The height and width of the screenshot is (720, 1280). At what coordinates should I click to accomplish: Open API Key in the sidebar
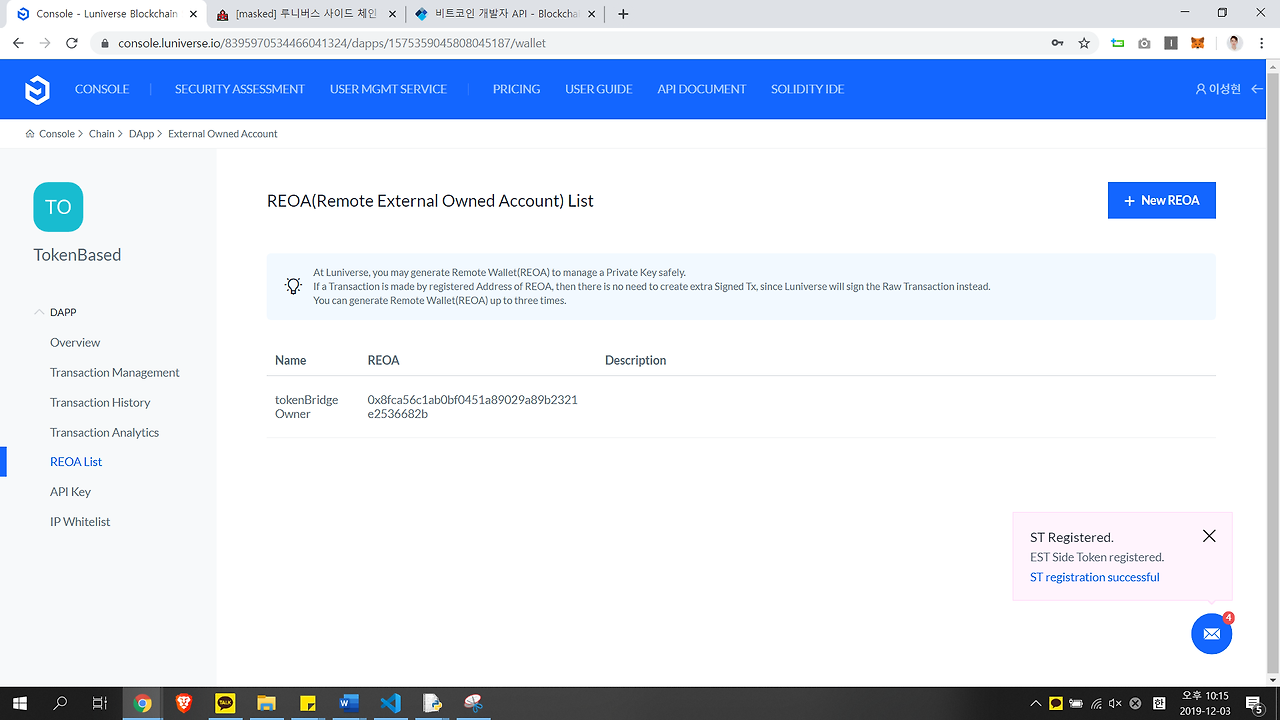[70, 492]
